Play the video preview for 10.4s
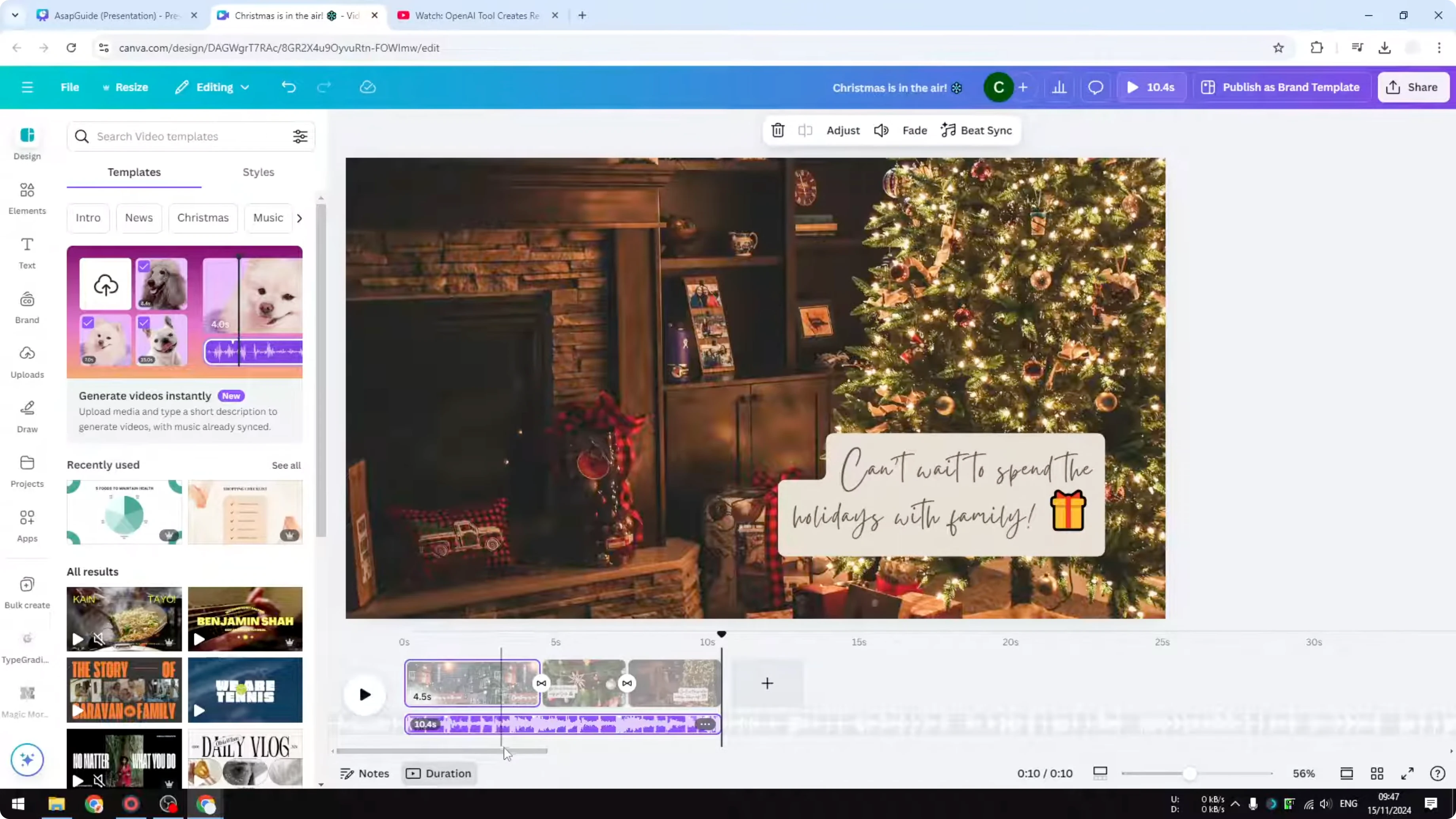The width and height of the screenshot is (1456, 819). click(x=1150, y=87)
